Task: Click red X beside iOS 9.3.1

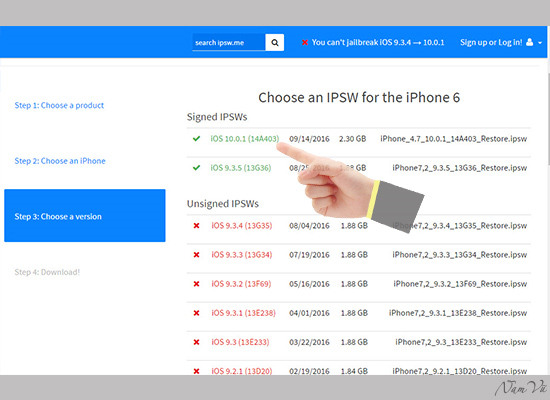Action: point(196,313)
